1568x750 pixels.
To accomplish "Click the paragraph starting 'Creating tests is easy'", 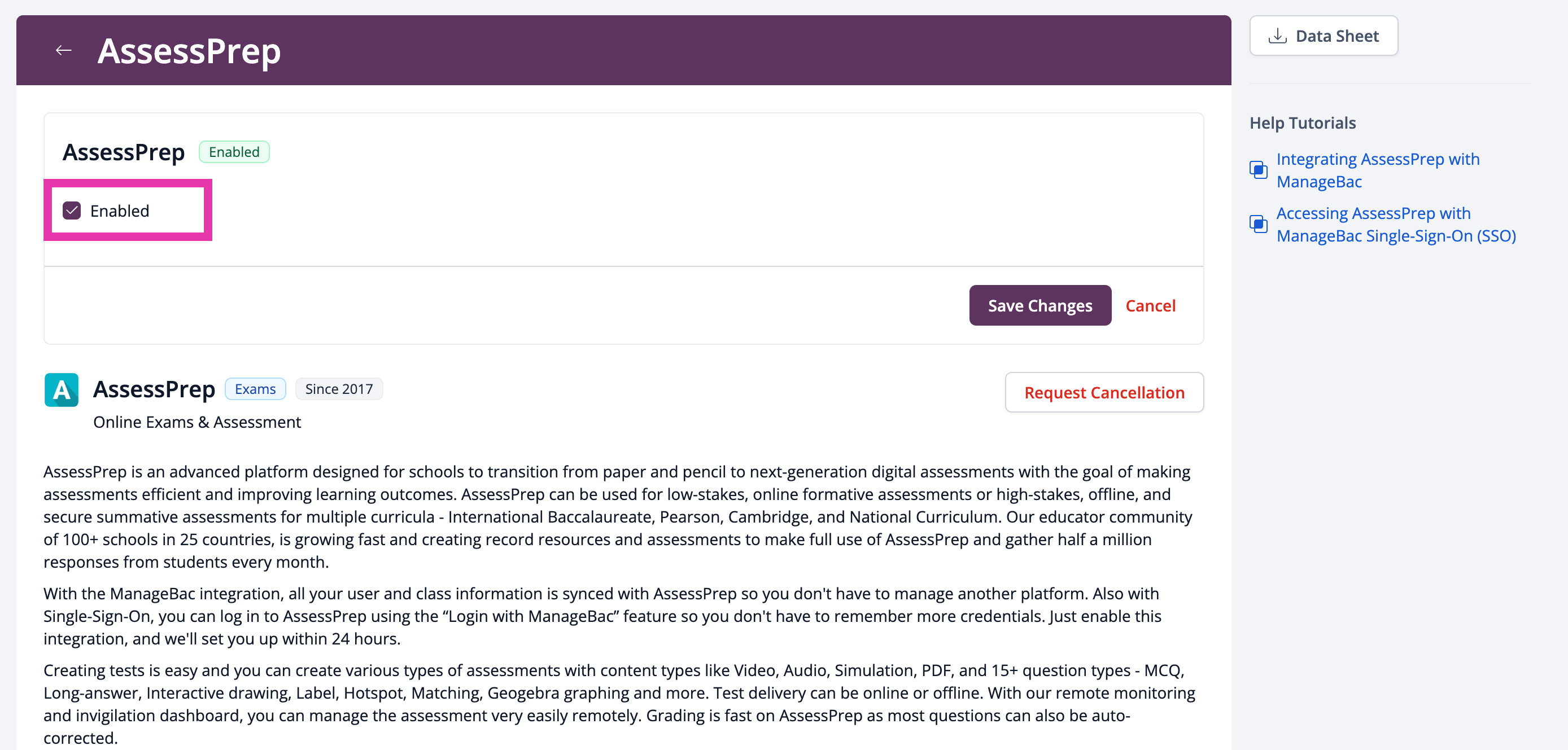I will coord(619,704).
